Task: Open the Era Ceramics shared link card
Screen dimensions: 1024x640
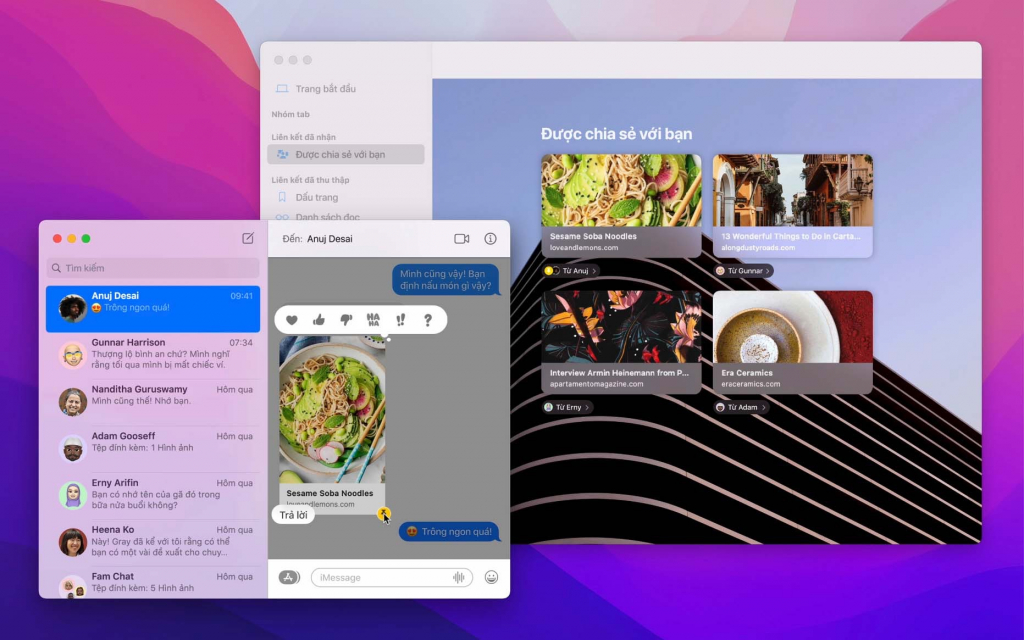Action: (x=793, y=342)
